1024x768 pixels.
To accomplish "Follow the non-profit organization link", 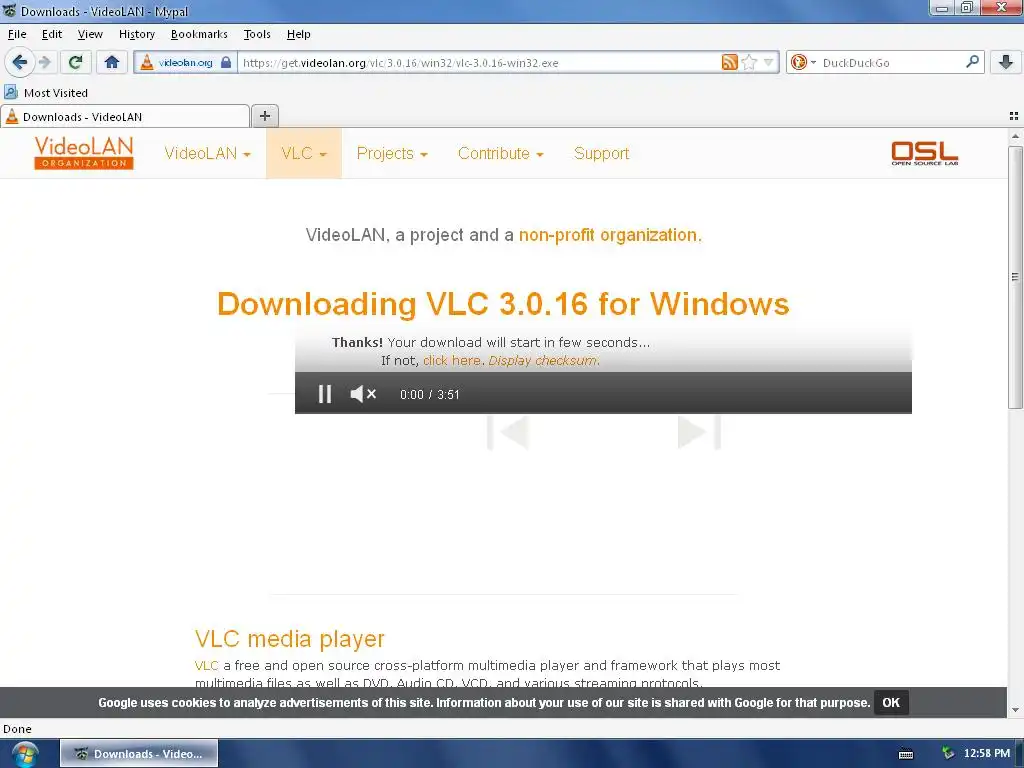I will click(610, 234).
